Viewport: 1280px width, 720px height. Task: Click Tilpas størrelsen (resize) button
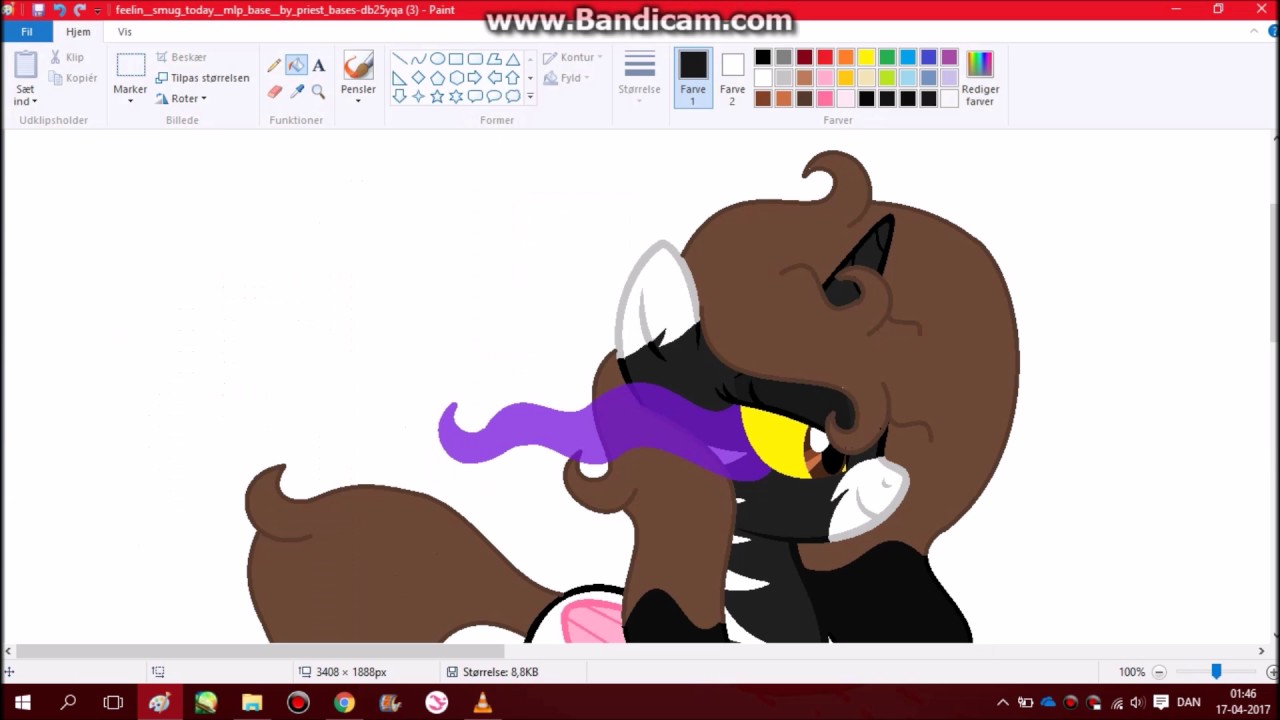click(x=202, y=78)
